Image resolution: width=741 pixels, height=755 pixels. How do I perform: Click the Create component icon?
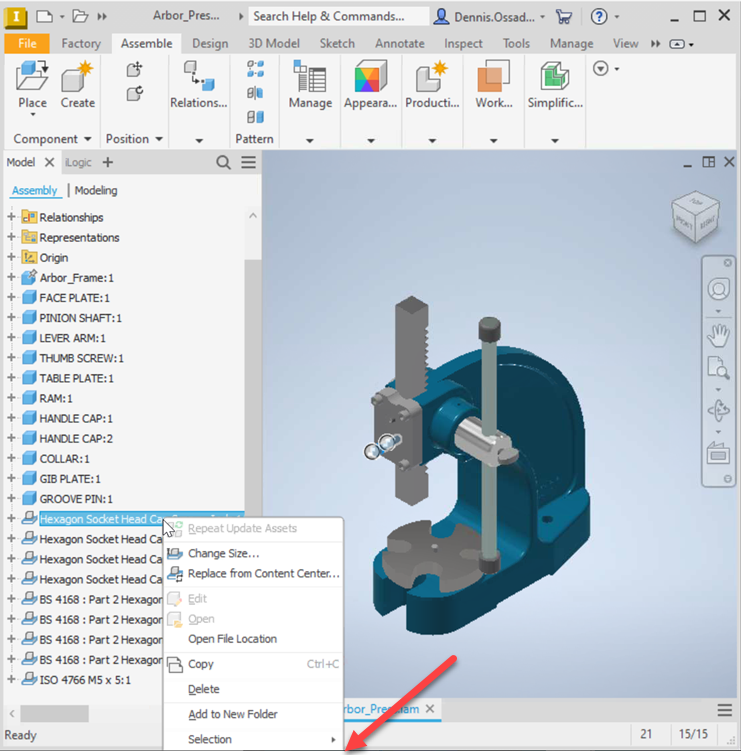pyautogui.click(x=77, y=76)
